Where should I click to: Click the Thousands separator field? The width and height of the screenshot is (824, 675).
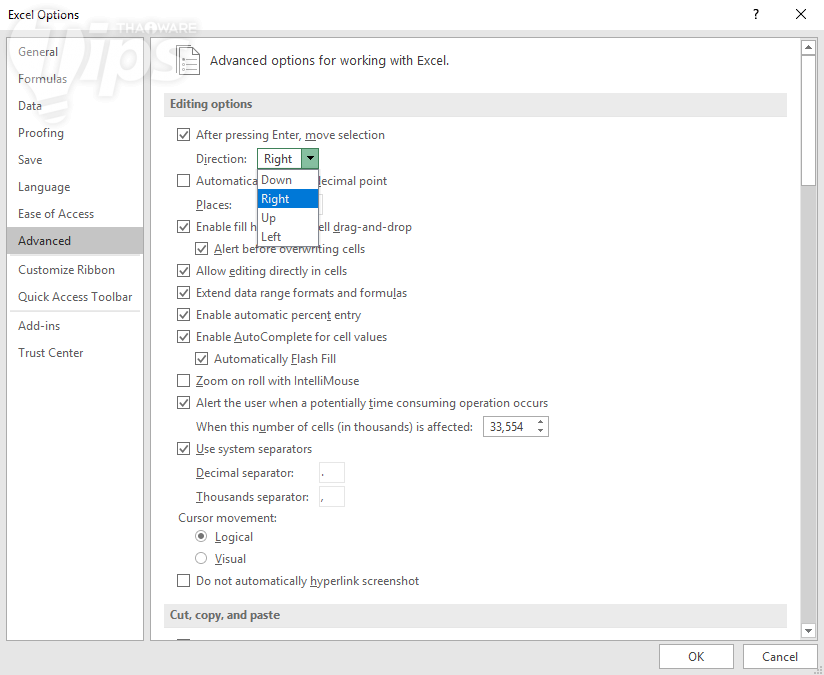point(332,497)
